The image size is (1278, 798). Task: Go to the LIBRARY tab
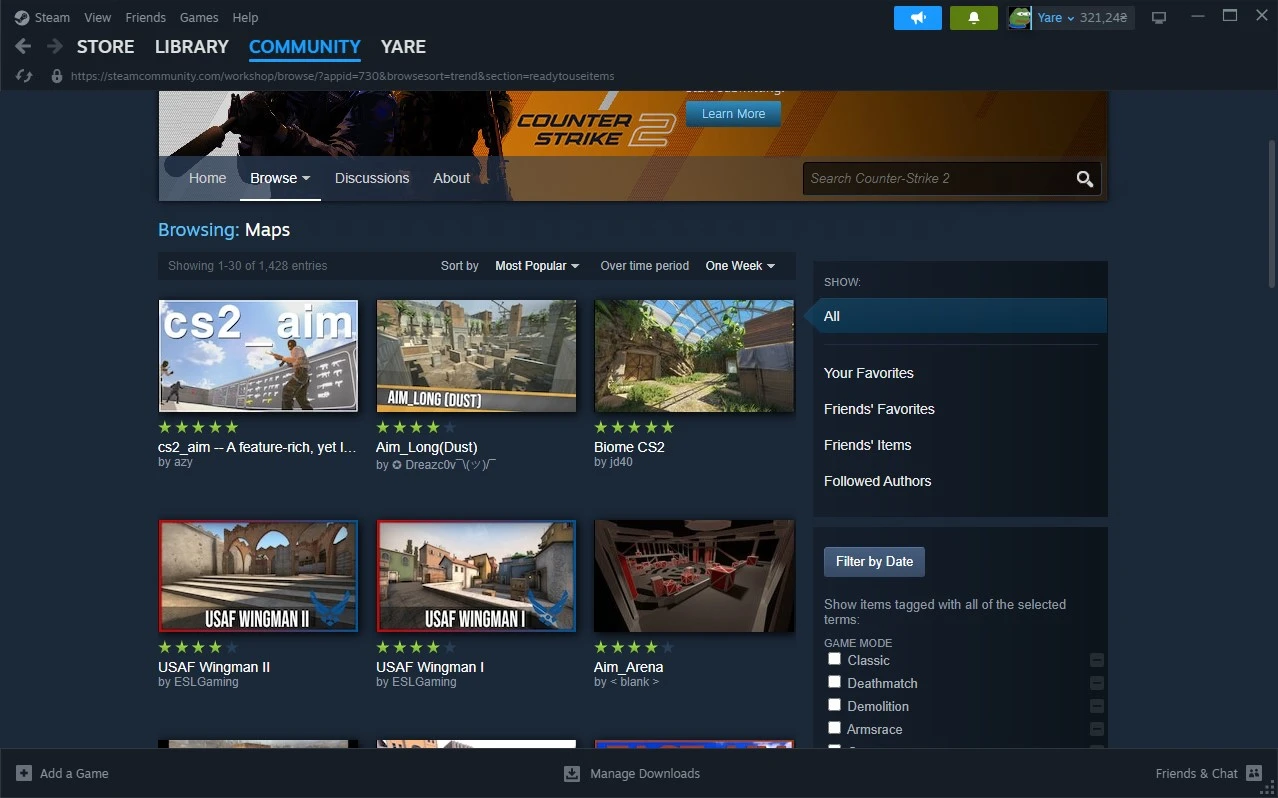click(192, 47)
